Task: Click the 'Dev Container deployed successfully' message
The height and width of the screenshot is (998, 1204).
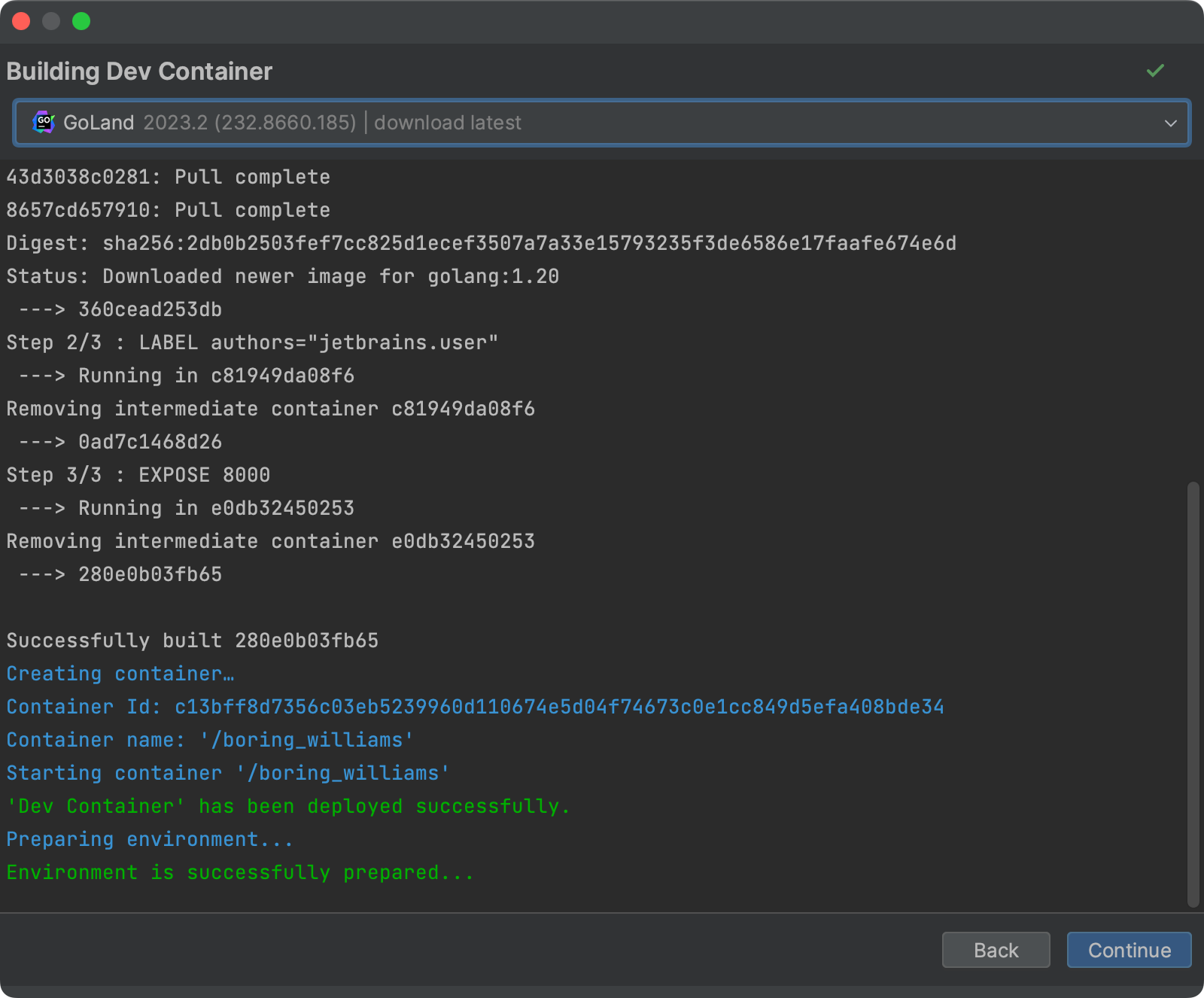Action: pos(287,805)
